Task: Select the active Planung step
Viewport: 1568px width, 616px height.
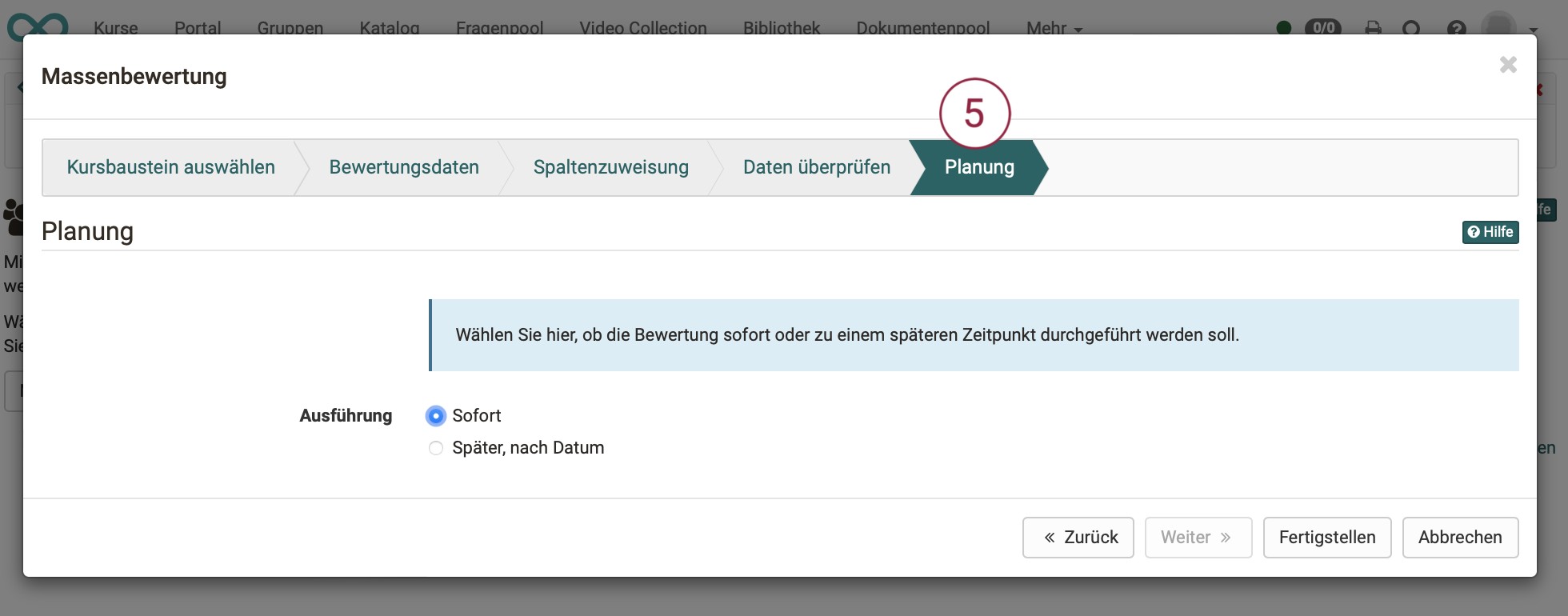Action: 979,167
